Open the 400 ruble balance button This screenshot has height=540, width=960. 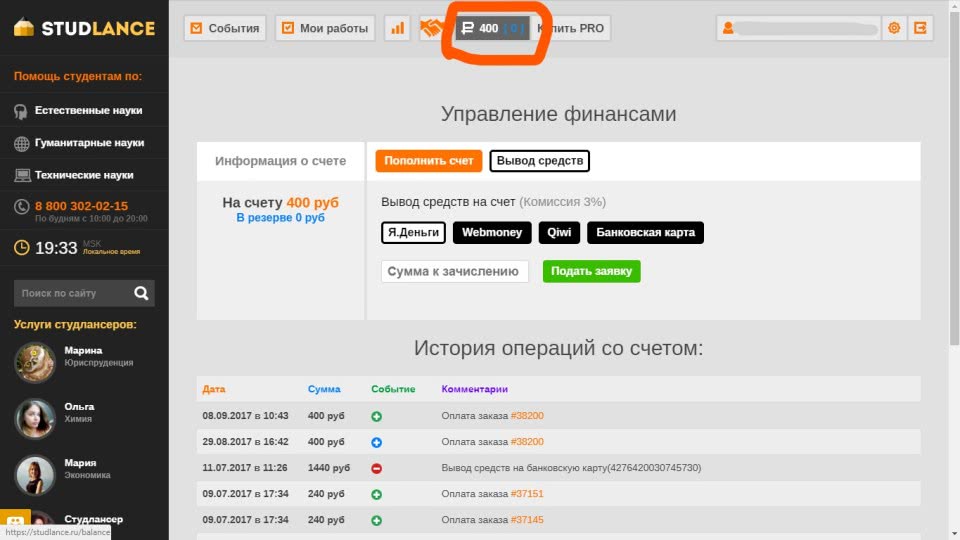491,28
